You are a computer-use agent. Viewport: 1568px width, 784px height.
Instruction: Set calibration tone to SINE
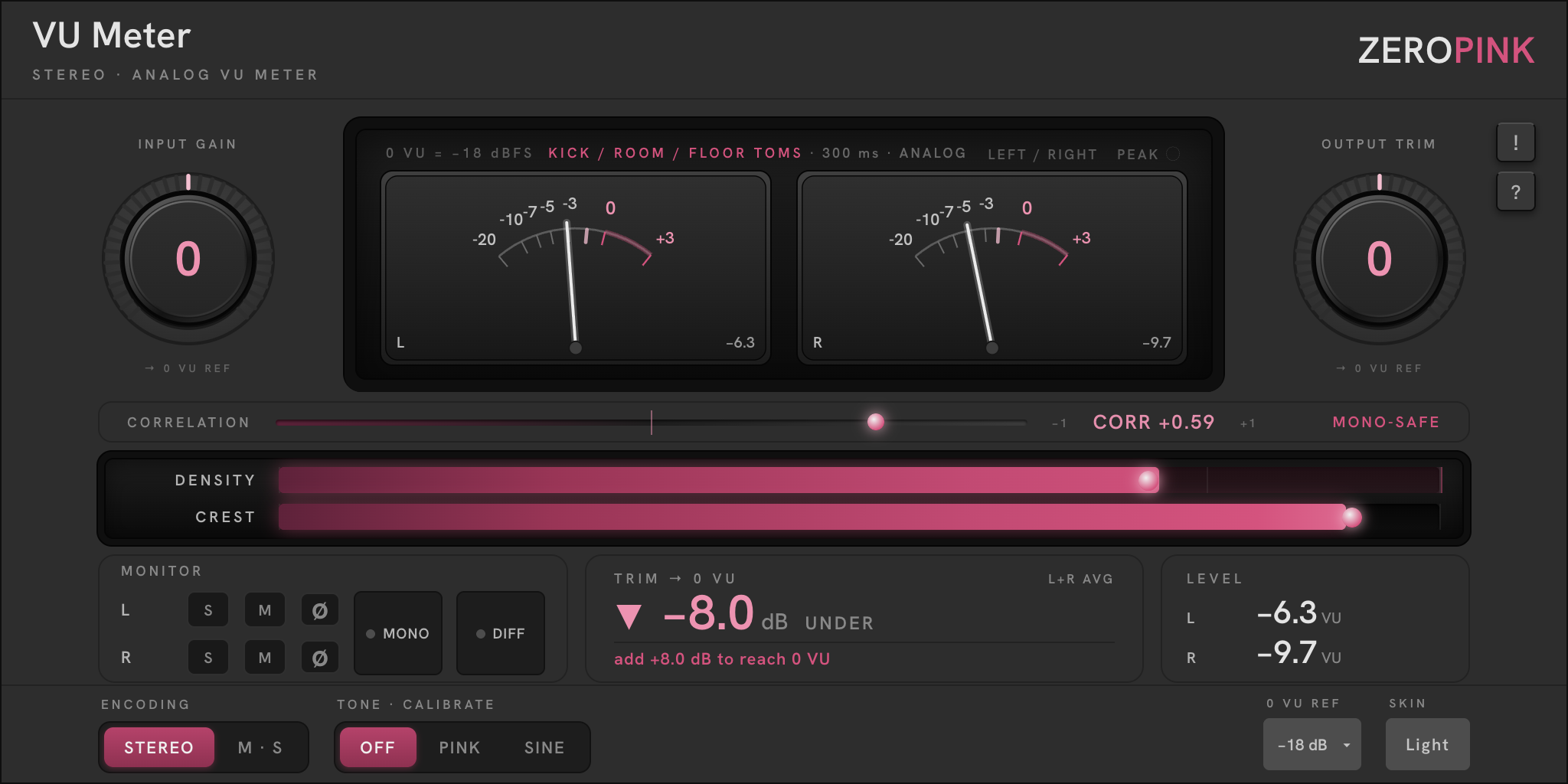(x=544, y=747)
